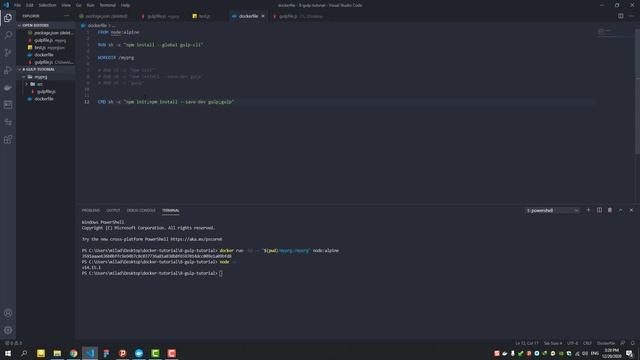Open the Selection menu
The image size is (640, 360).
(x=47, y=5)
